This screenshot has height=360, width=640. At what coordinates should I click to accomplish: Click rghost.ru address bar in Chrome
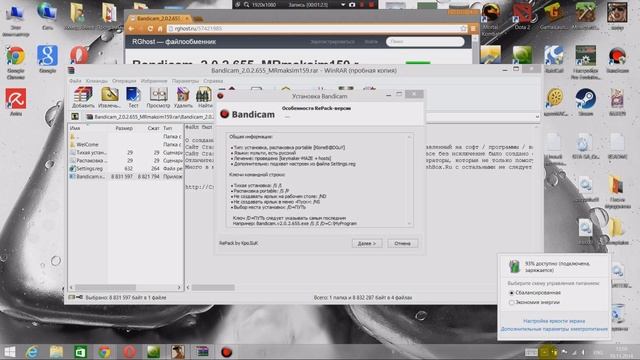tap(314, 29)
